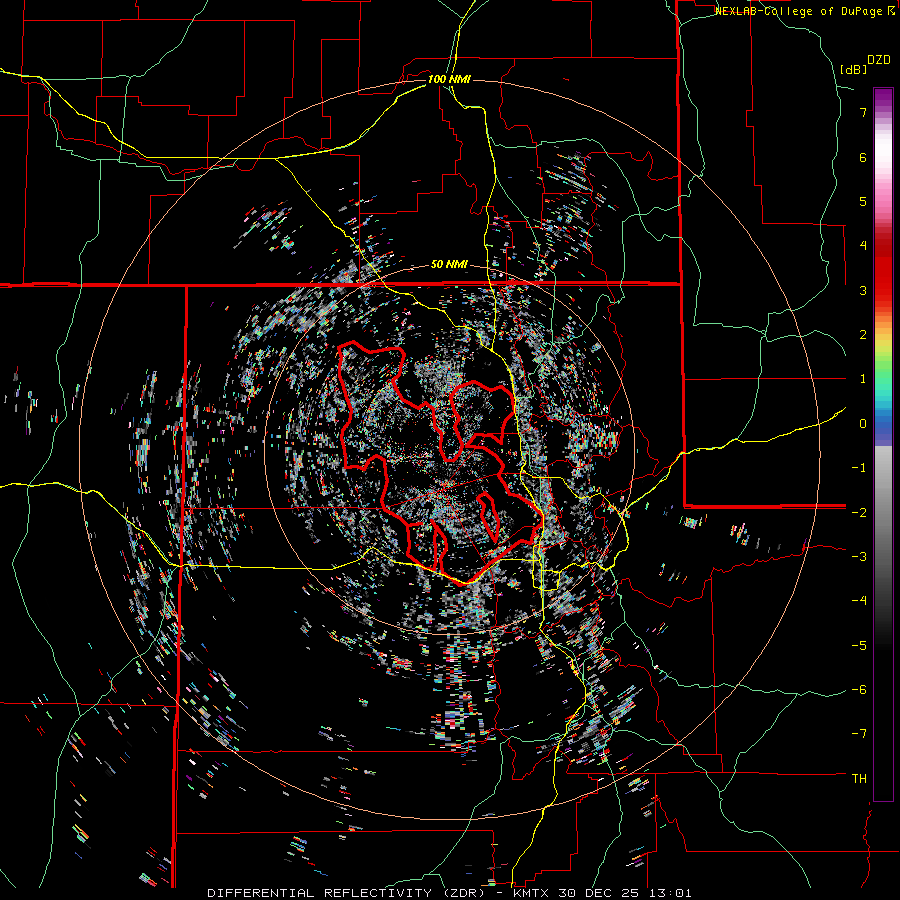900x900 pixels.
Task: Click the "-2" value on the color scale
Action: coord(859,512)
